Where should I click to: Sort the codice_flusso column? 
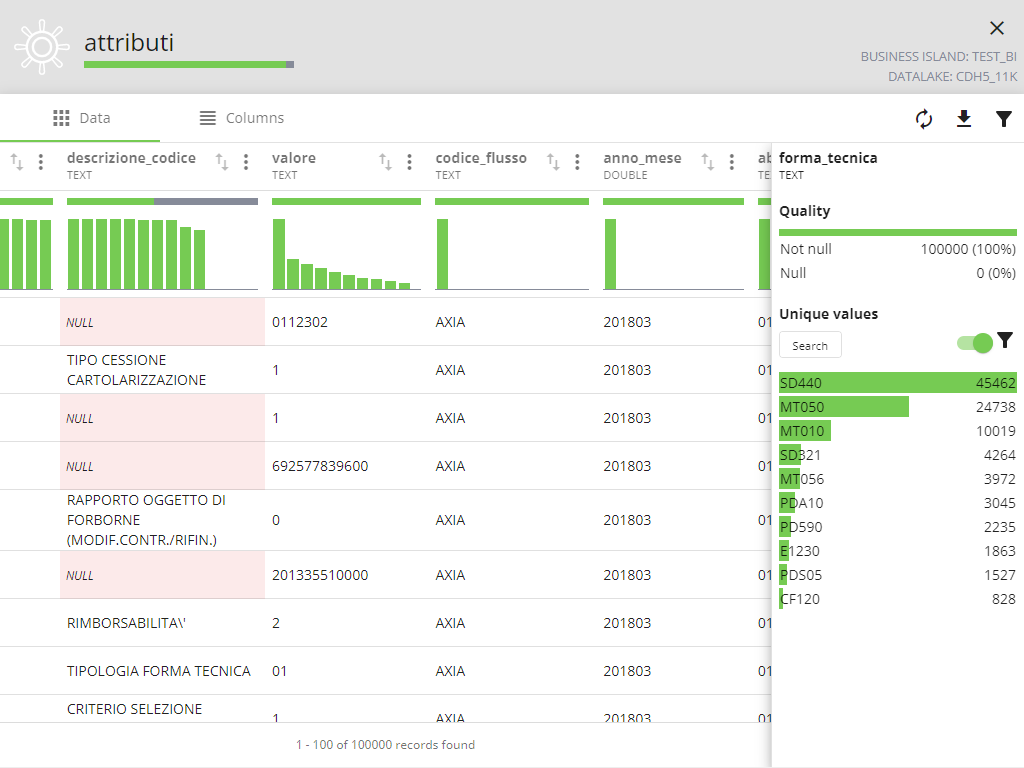(553, 162)
